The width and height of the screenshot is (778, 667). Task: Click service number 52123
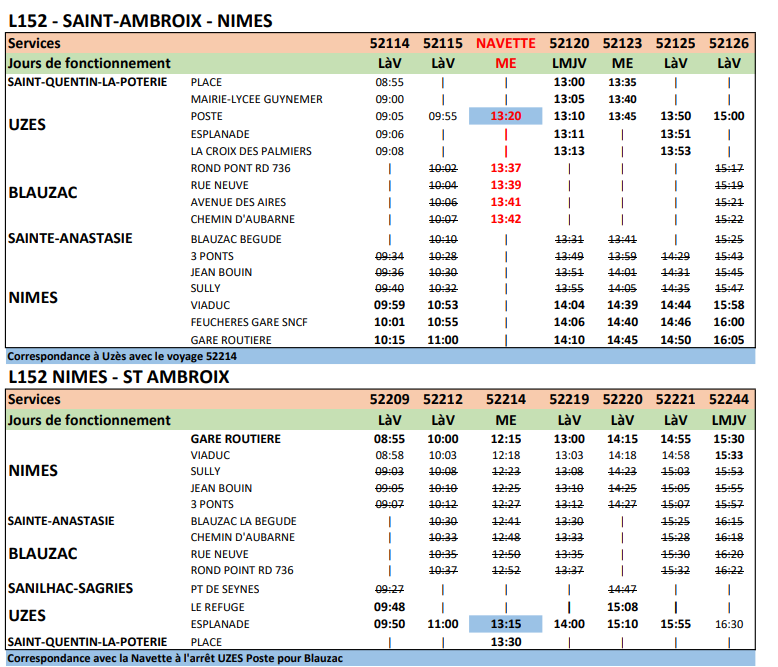pyautogui.click(x=622, y=44)
